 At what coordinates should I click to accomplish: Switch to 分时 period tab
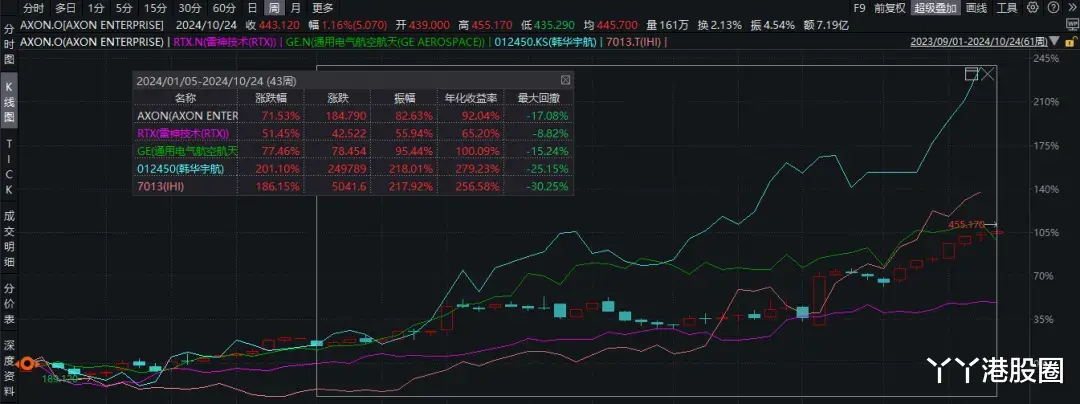click(x=33, y=8)
